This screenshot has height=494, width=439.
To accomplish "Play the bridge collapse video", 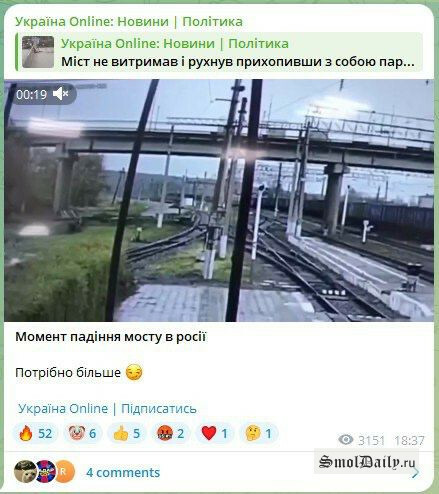I will (219, 200).
